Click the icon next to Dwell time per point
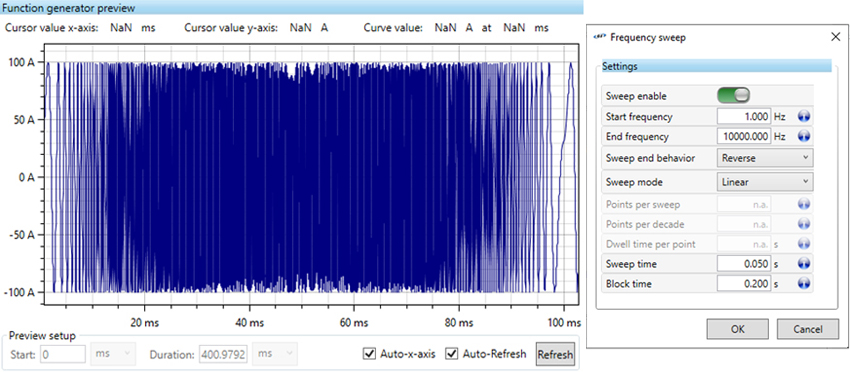Screen dimensions: 850x372 click(x=803, y=243)
